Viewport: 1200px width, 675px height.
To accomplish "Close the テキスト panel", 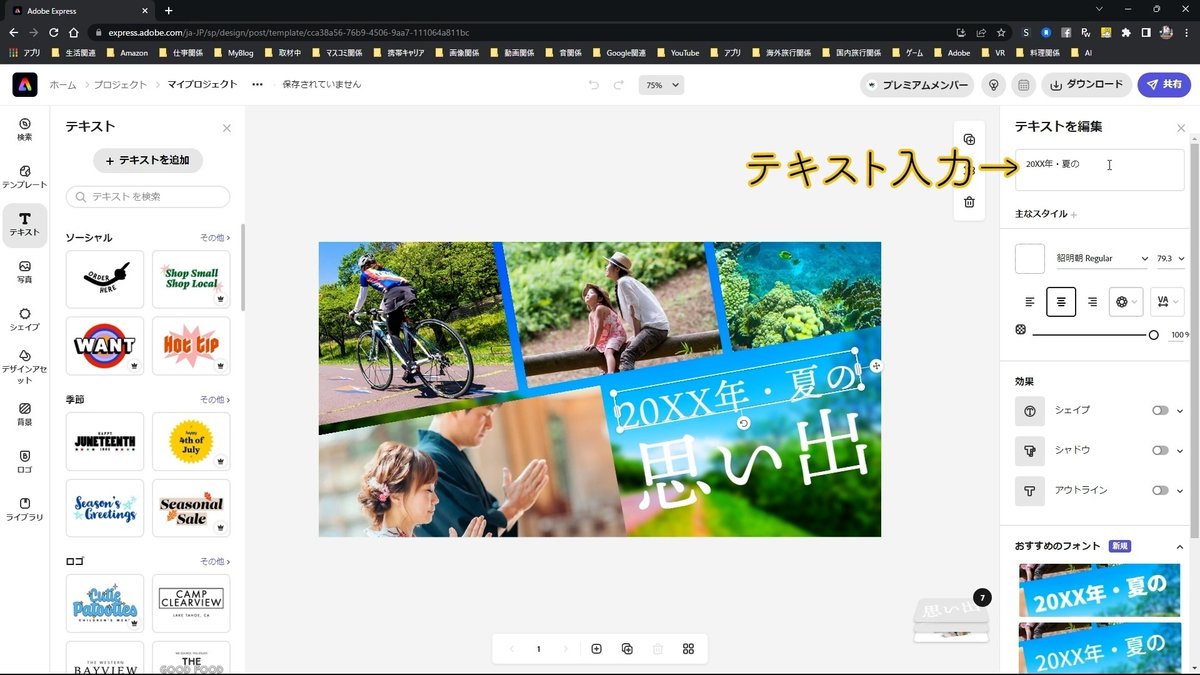I will (227, 128).
